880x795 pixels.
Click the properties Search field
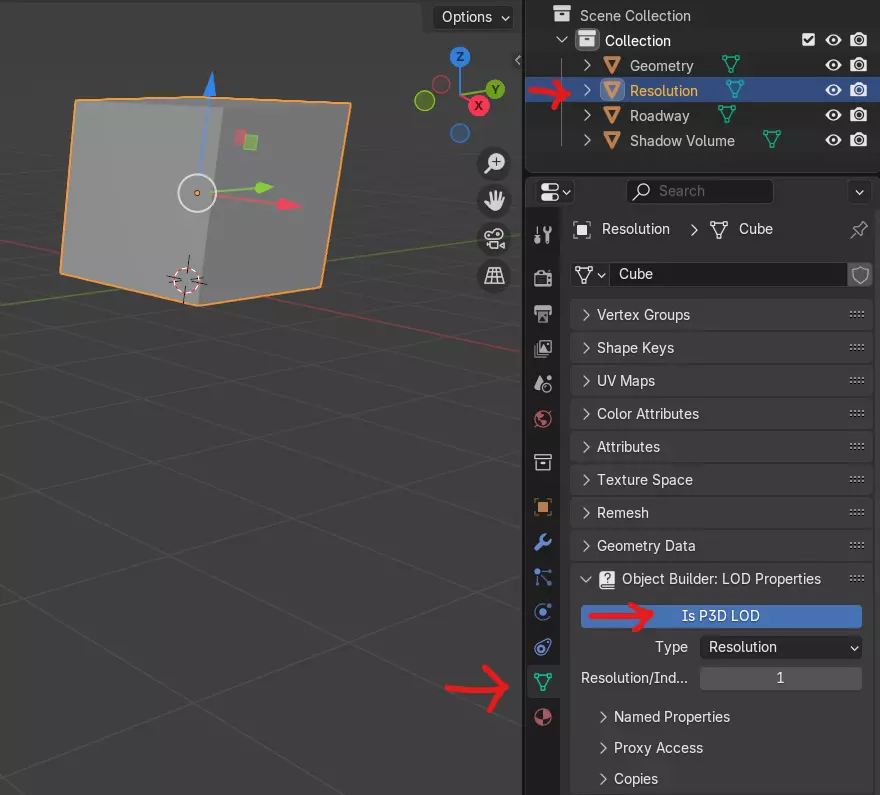tap(700, 191)
